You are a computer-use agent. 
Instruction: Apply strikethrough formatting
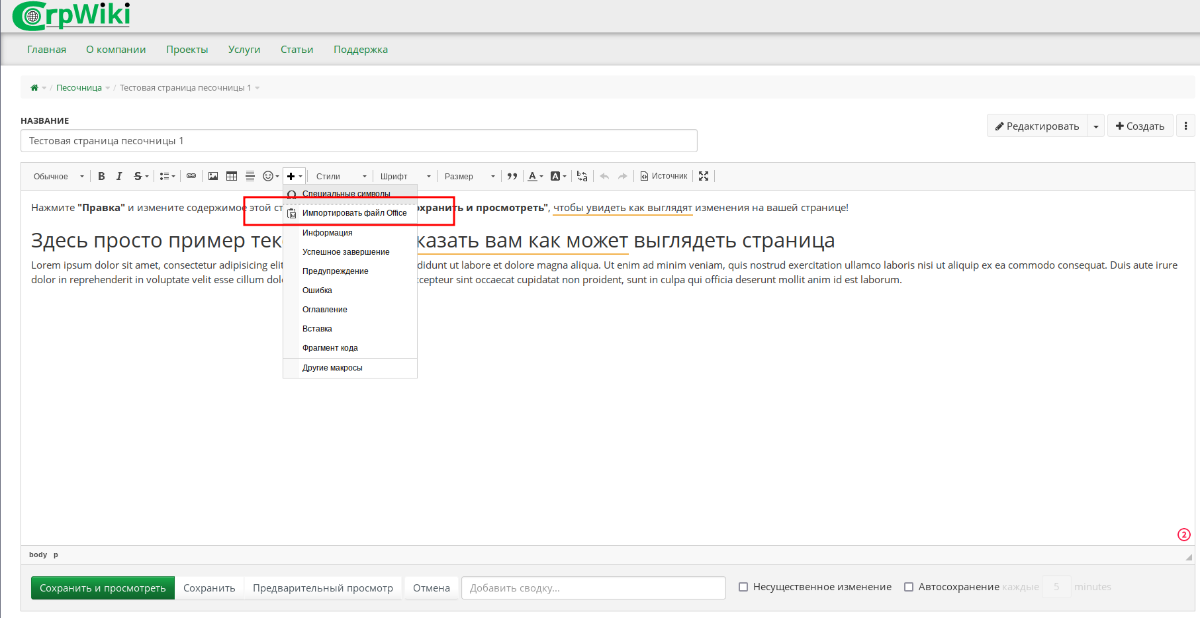(x=137, y=176)
